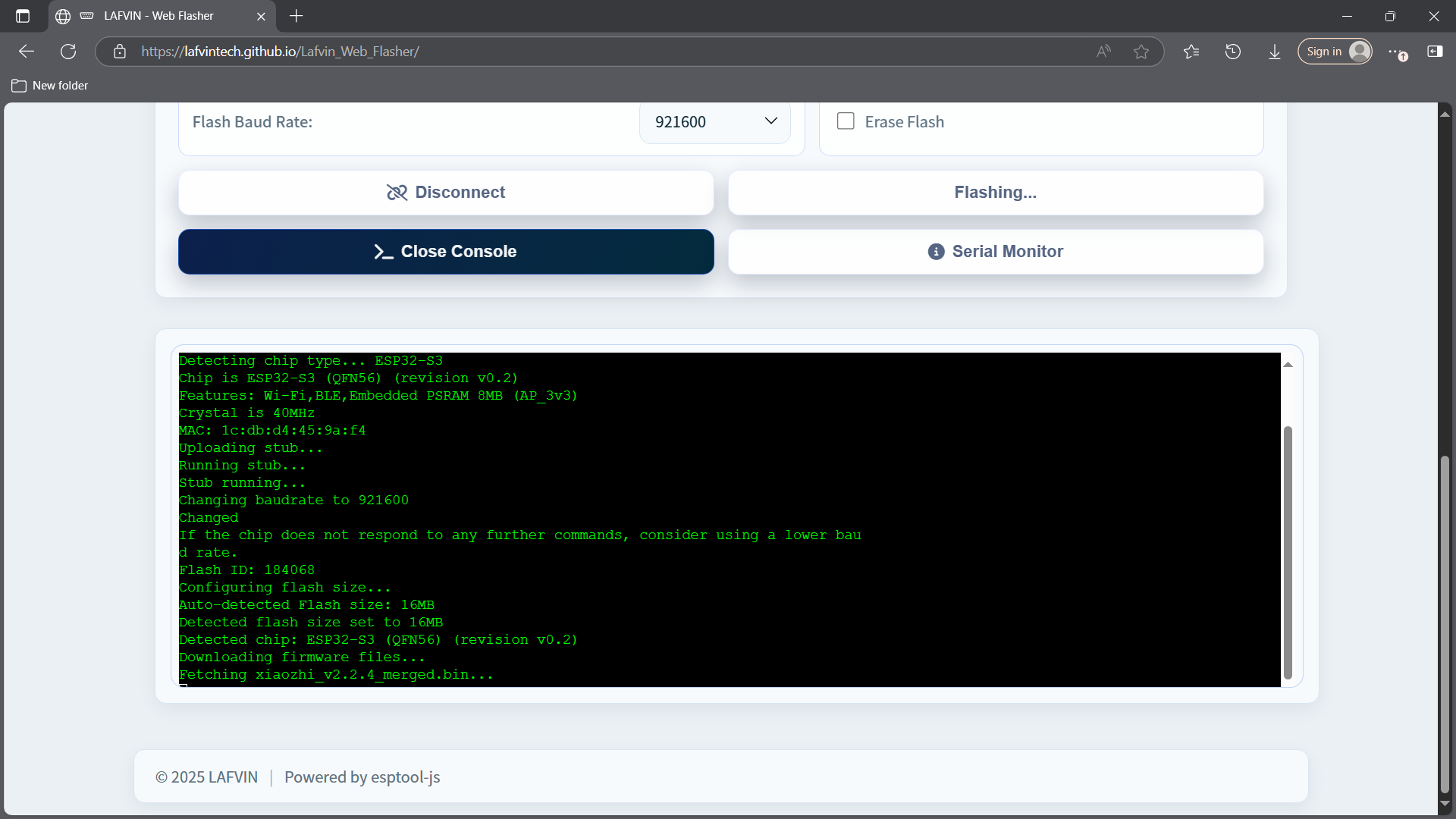Click the console scroll up arrow

click(x=1288, y=365)
